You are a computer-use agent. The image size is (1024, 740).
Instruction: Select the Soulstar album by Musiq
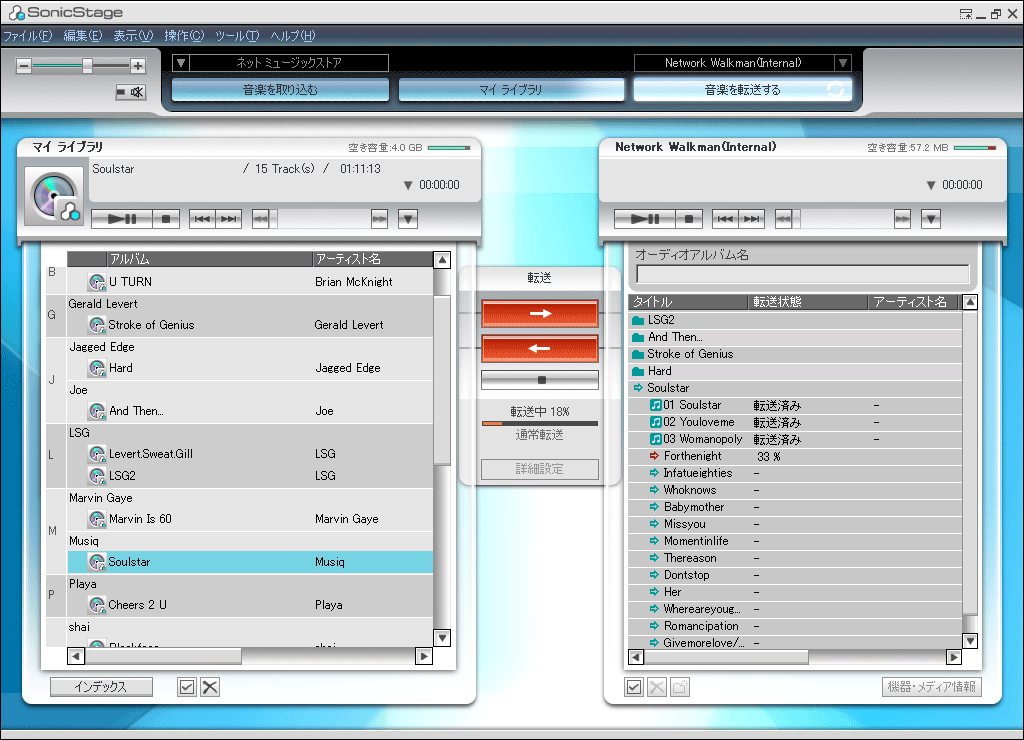tap(250, 562)
